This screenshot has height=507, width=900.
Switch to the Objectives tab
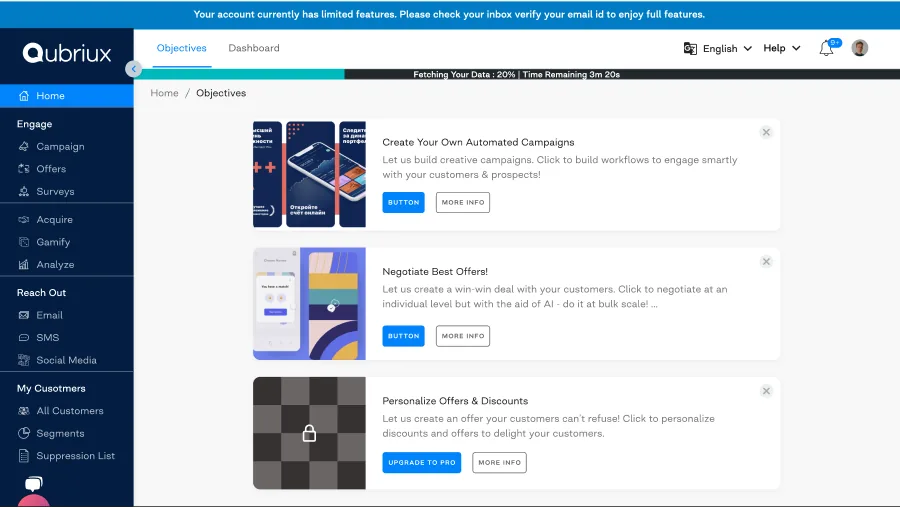coord(181,48)
